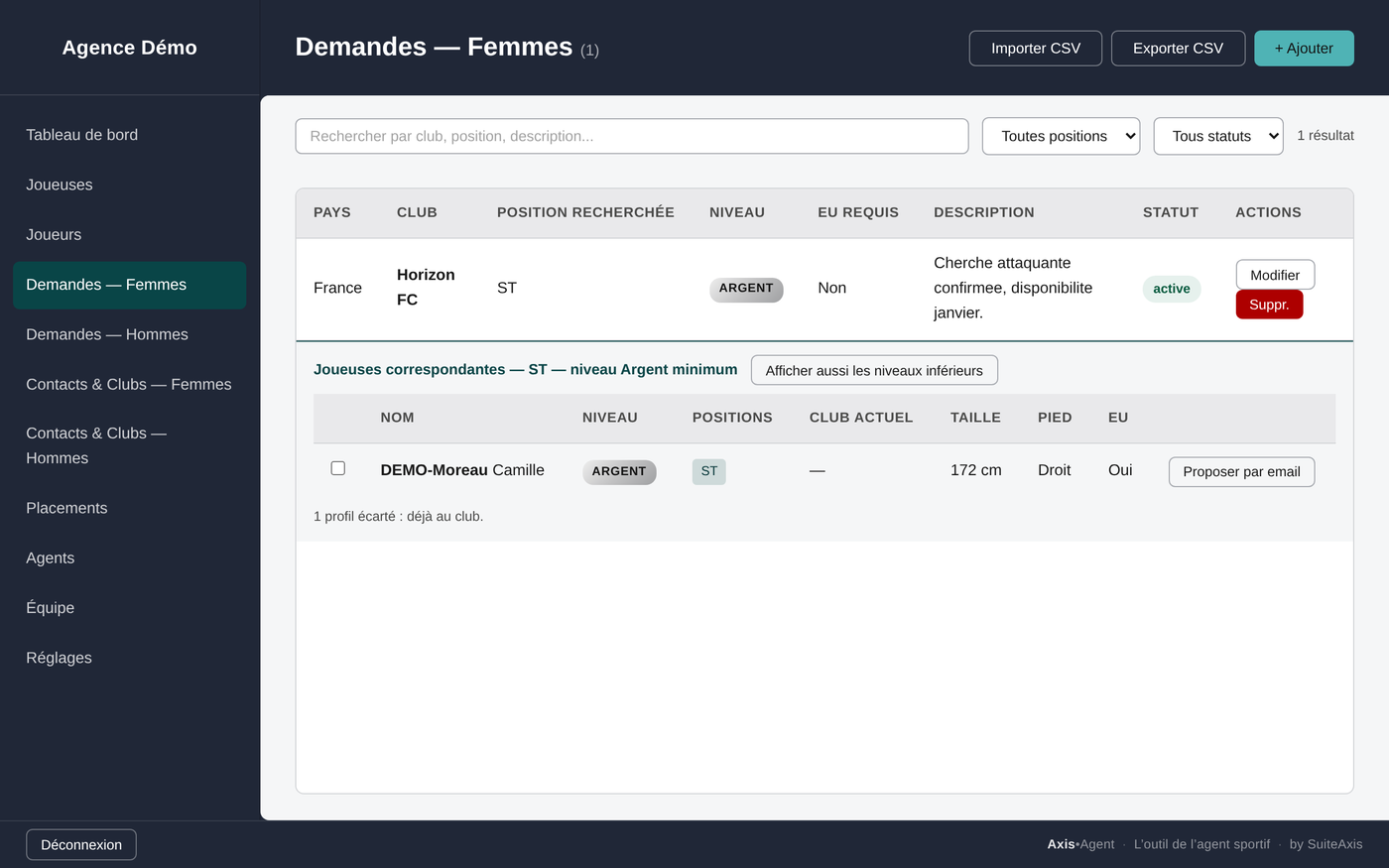
Task: Click the Horizon FC club name
Action: tap(426, 288)
